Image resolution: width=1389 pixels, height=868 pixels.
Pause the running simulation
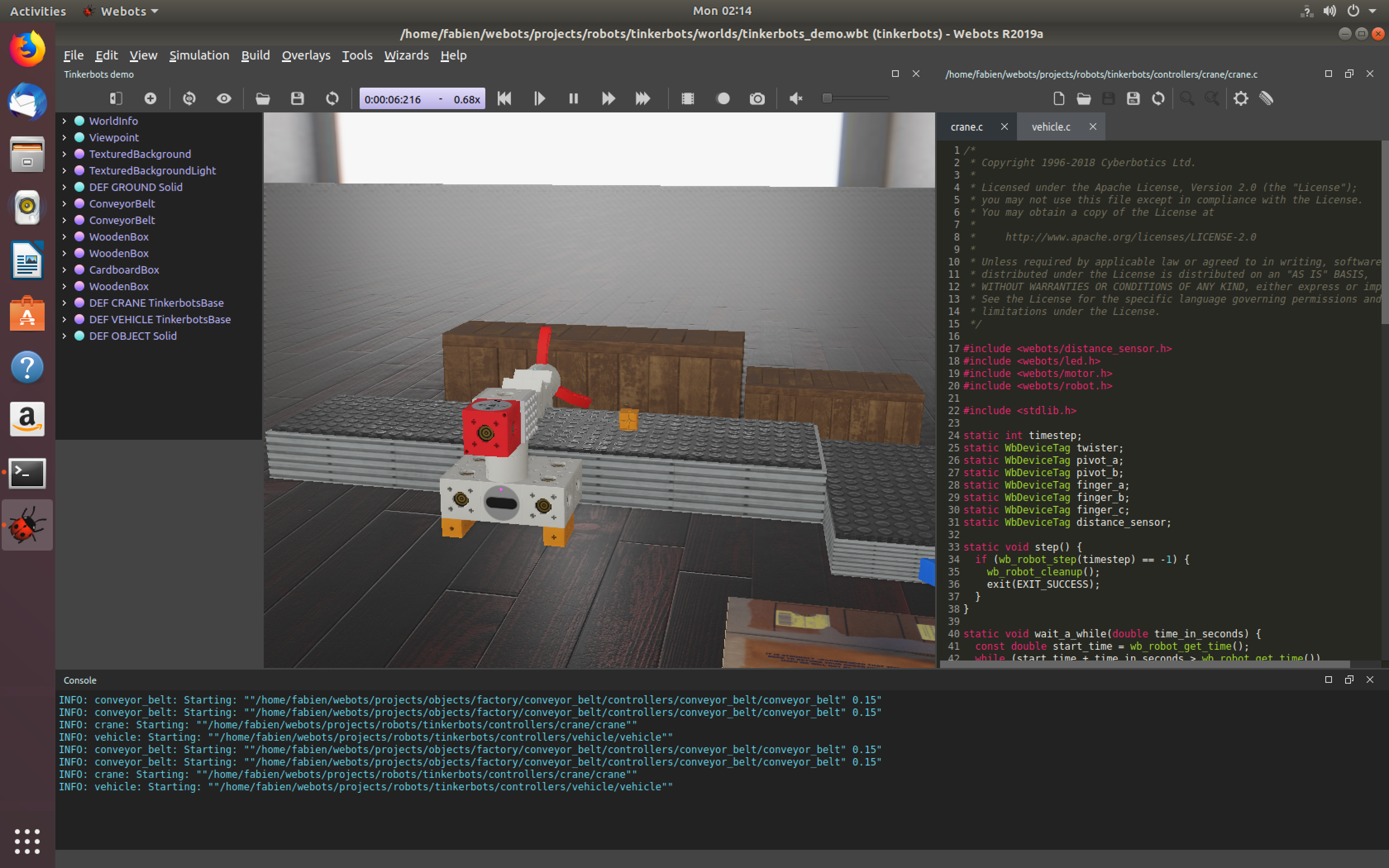[573, 98]
